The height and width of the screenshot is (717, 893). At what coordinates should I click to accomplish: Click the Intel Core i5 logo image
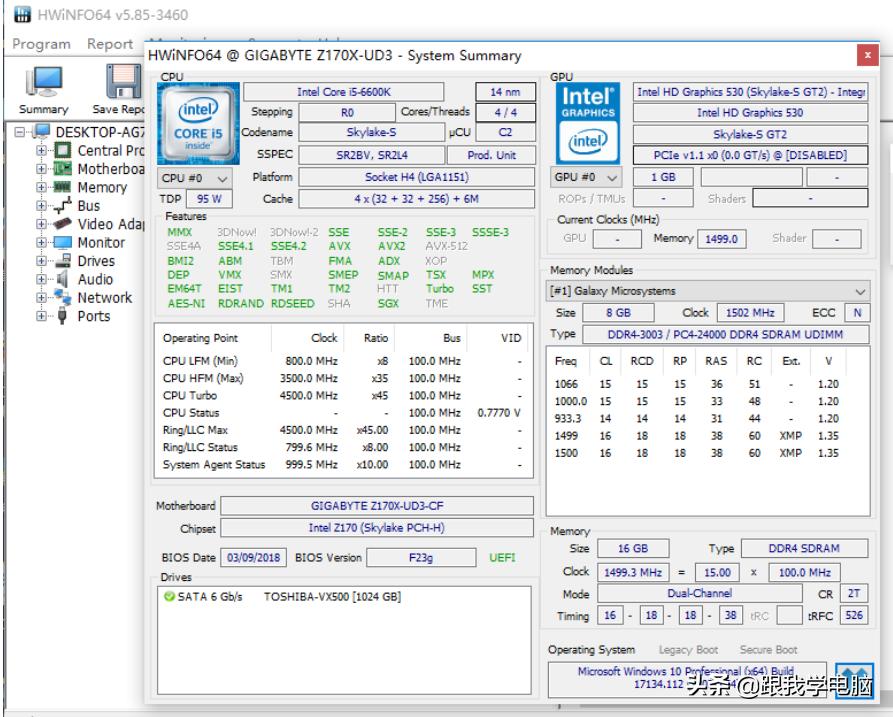pos(198,125)
